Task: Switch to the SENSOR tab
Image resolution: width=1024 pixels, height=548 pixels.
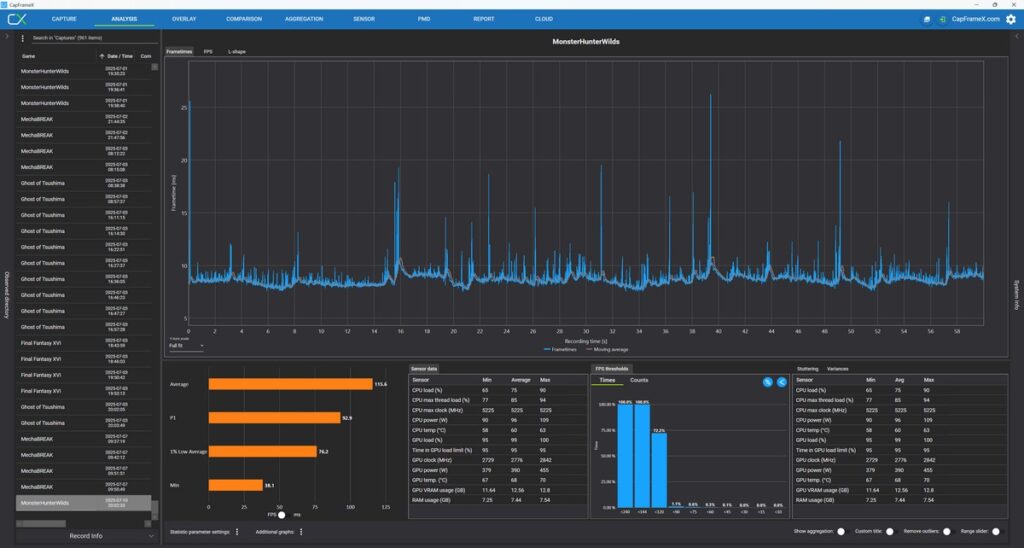Action: coord(364,19)
